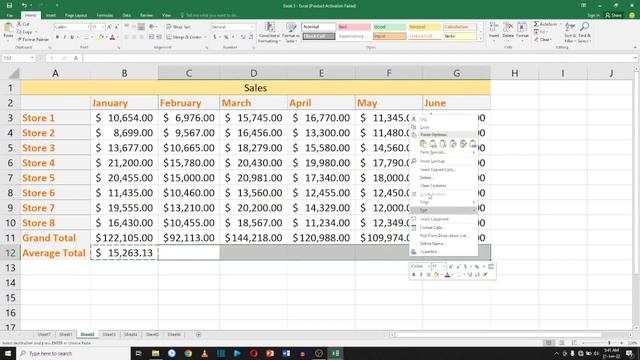Toggle Wrap Text
Image resolution: width=640 pixels, height=360 pixels.
[178, 27]
